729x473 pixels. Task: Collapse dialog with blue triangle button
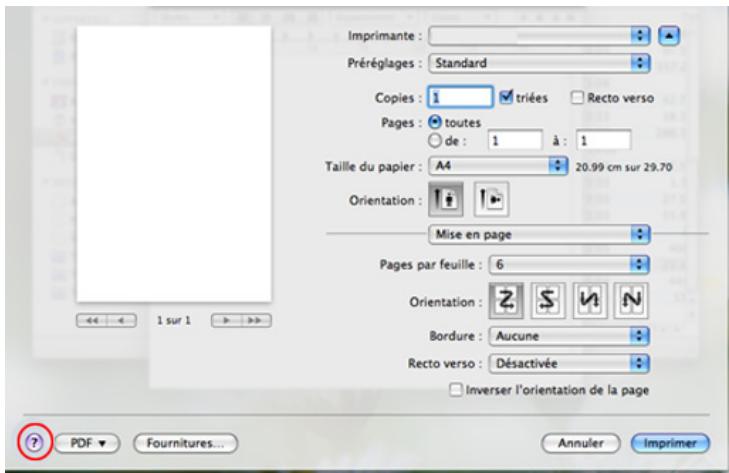[x=669, y=36]
